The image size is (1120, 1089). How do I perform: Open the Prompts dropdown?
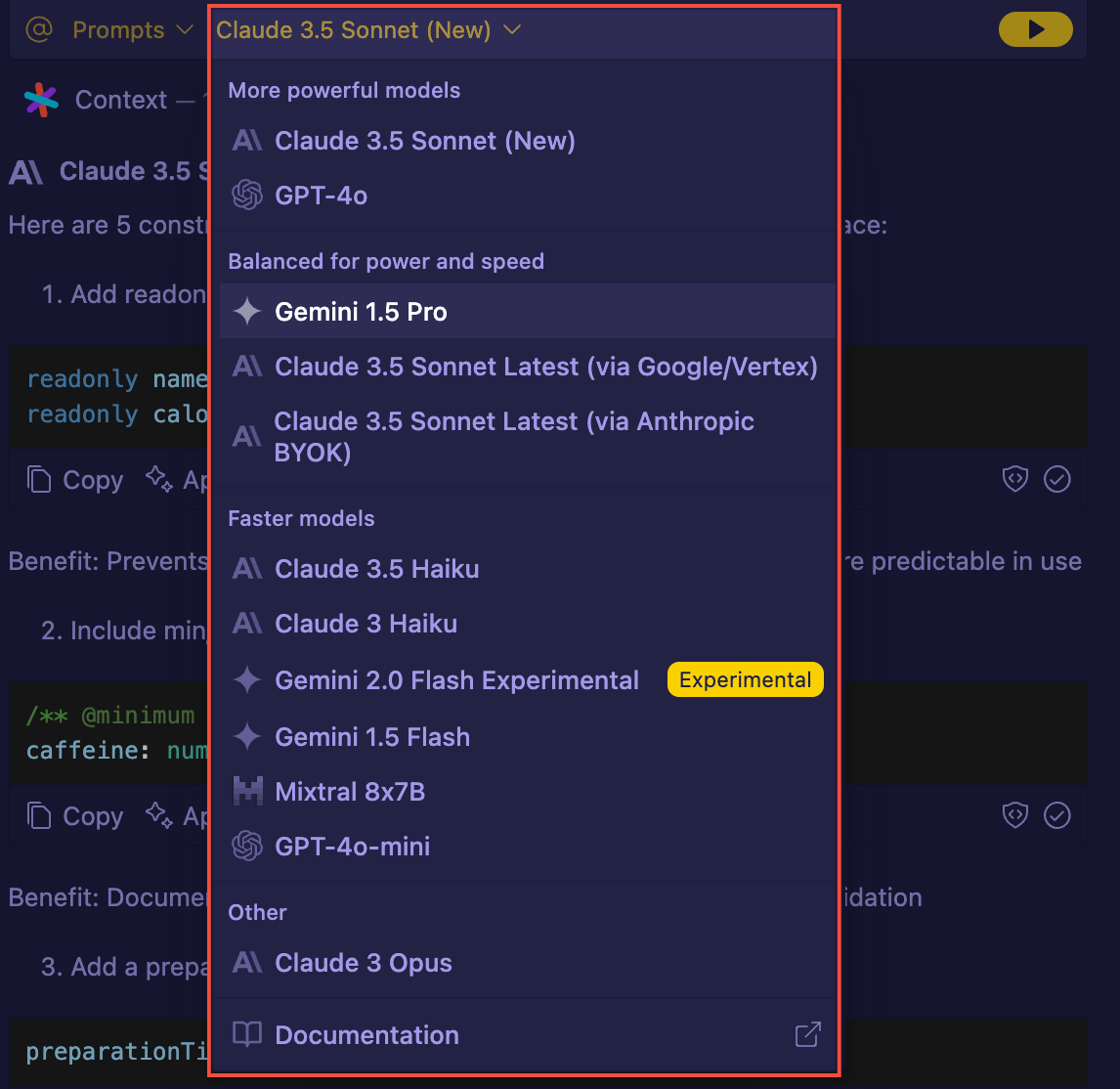pyautogui.click(x=133, y=30)
